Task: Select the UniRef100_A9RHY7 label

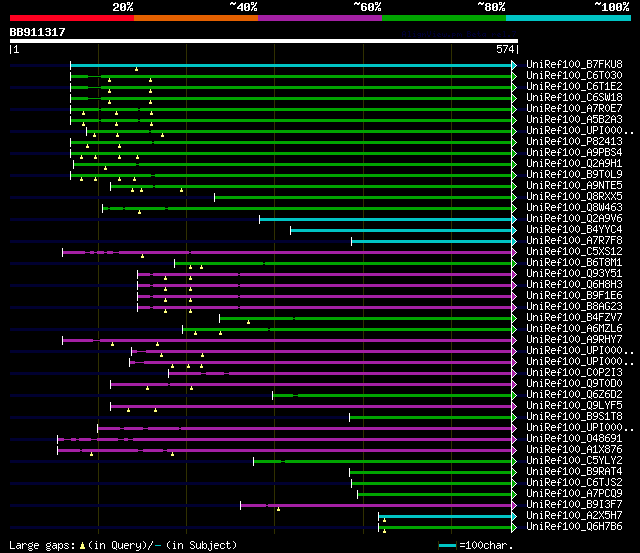Action: point(574,340)
